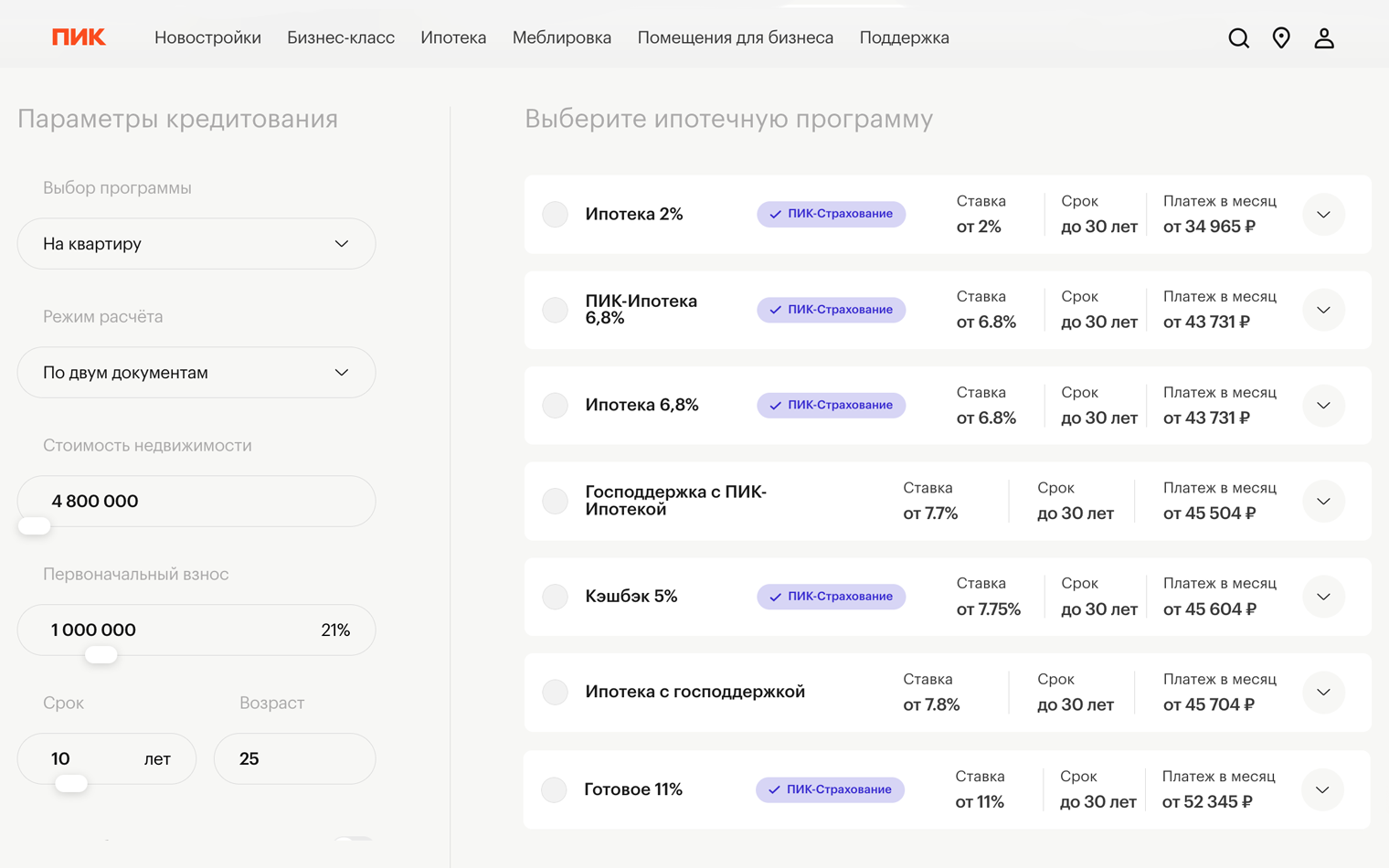The image size is (1389, 868).
Task: Expand Господдержка с ПИК-Ипотекой details
Action: click(x=1323, y=501)
